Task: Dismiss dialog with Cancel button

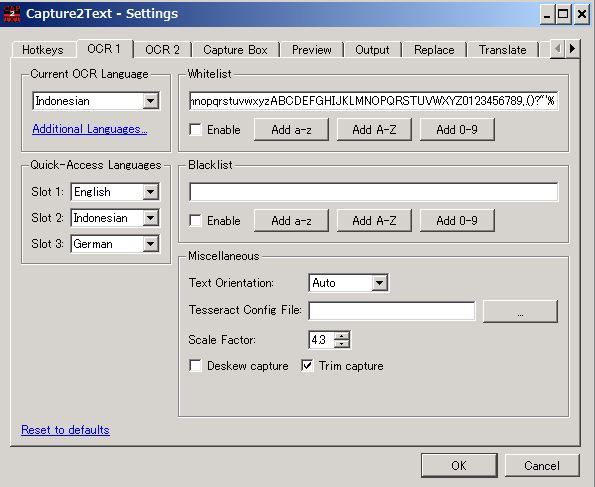Action: (542, 465)
